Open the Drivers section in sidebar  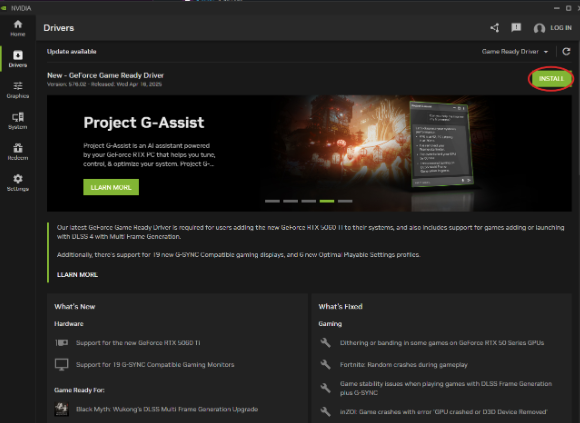tap(17, 59)
